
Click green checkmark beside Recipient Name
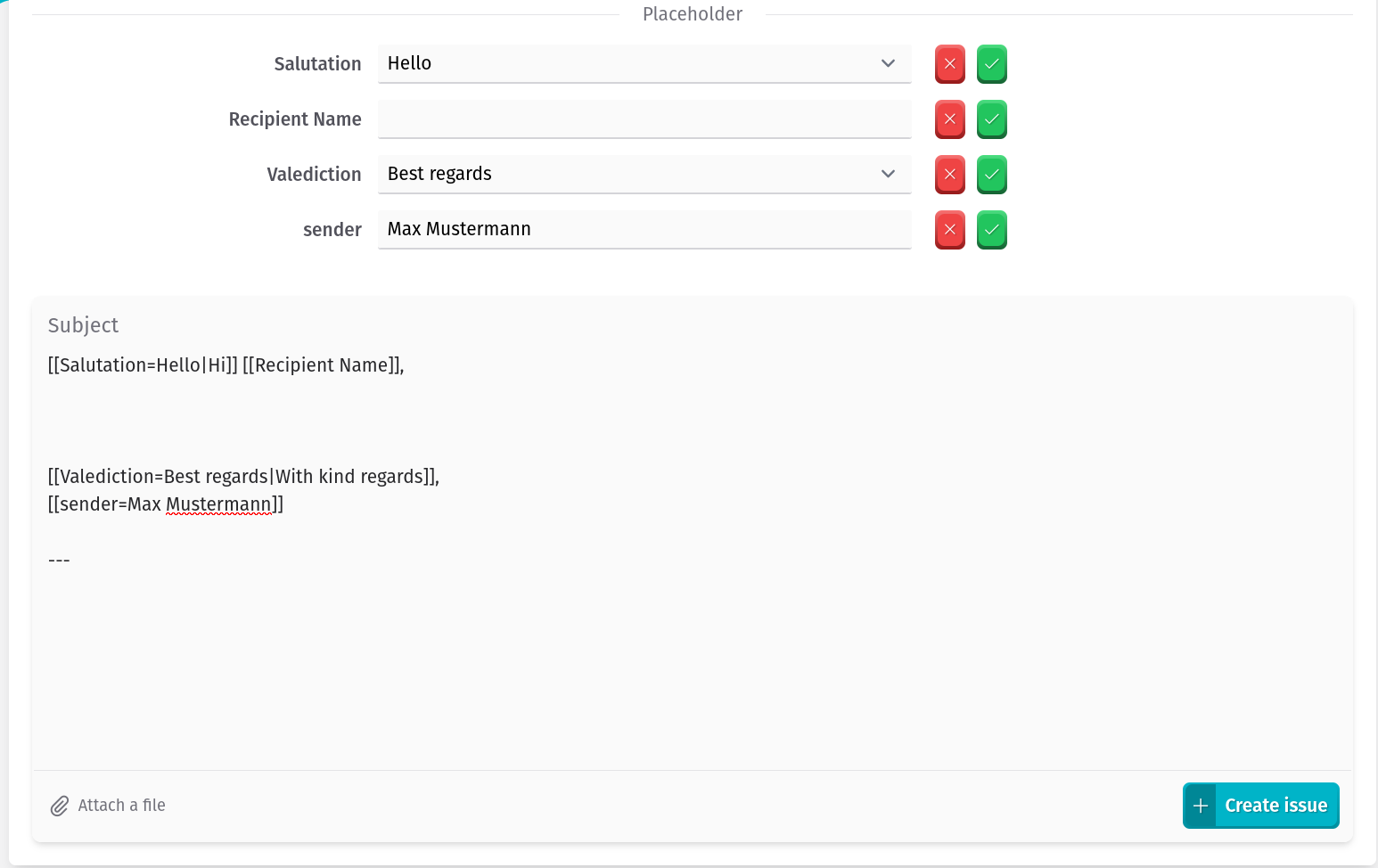pos(991,119)
